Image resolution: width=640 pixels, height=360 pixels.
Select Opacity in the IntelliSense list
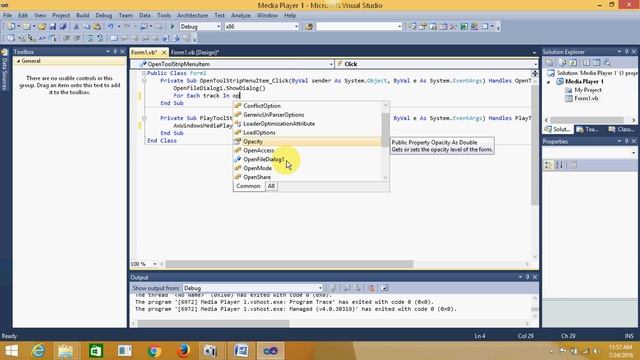(253, 142)
